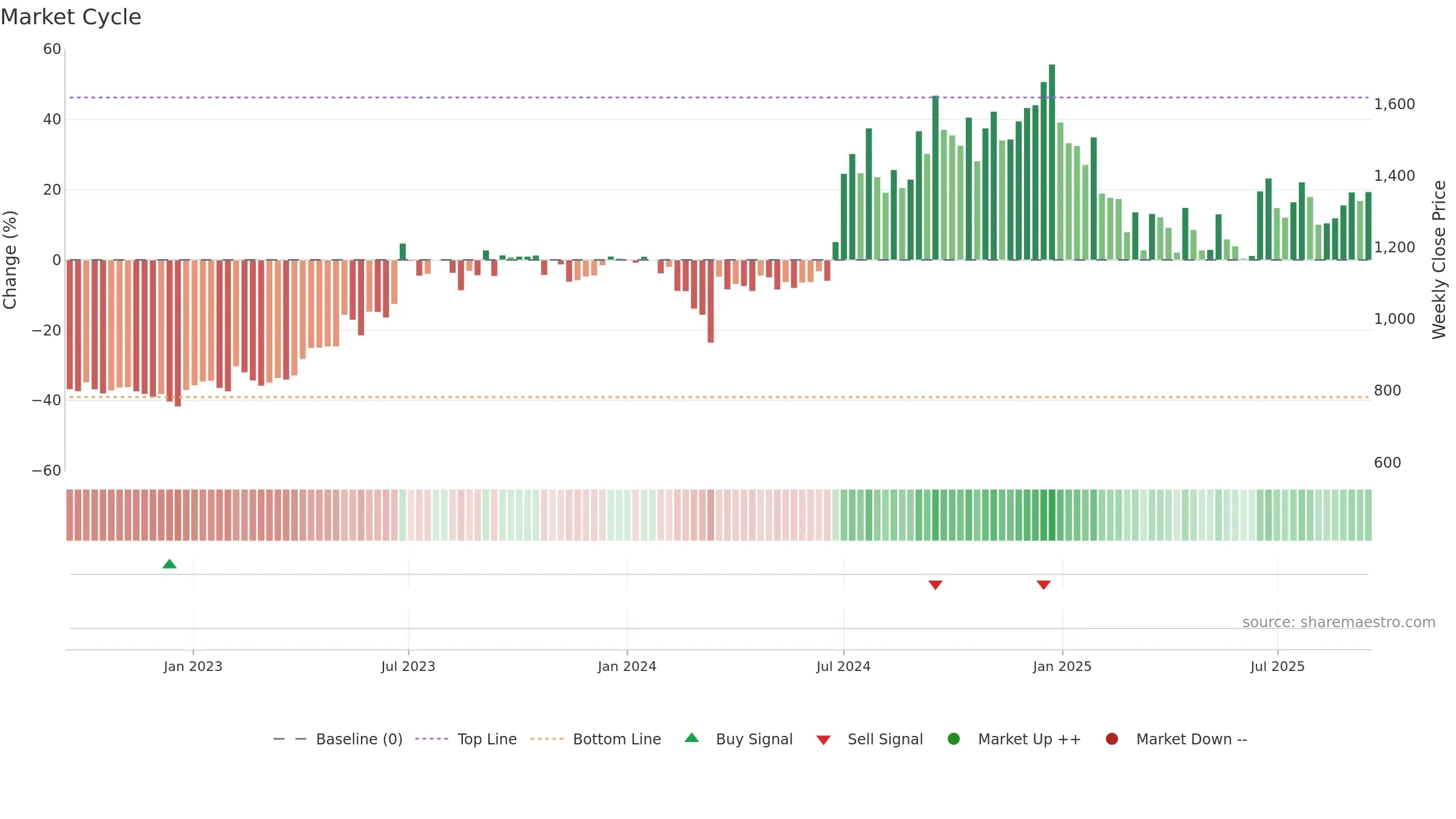Click the Jan 2023 x-axis label
Screen dimensions: 1456x819
[193, 666]
